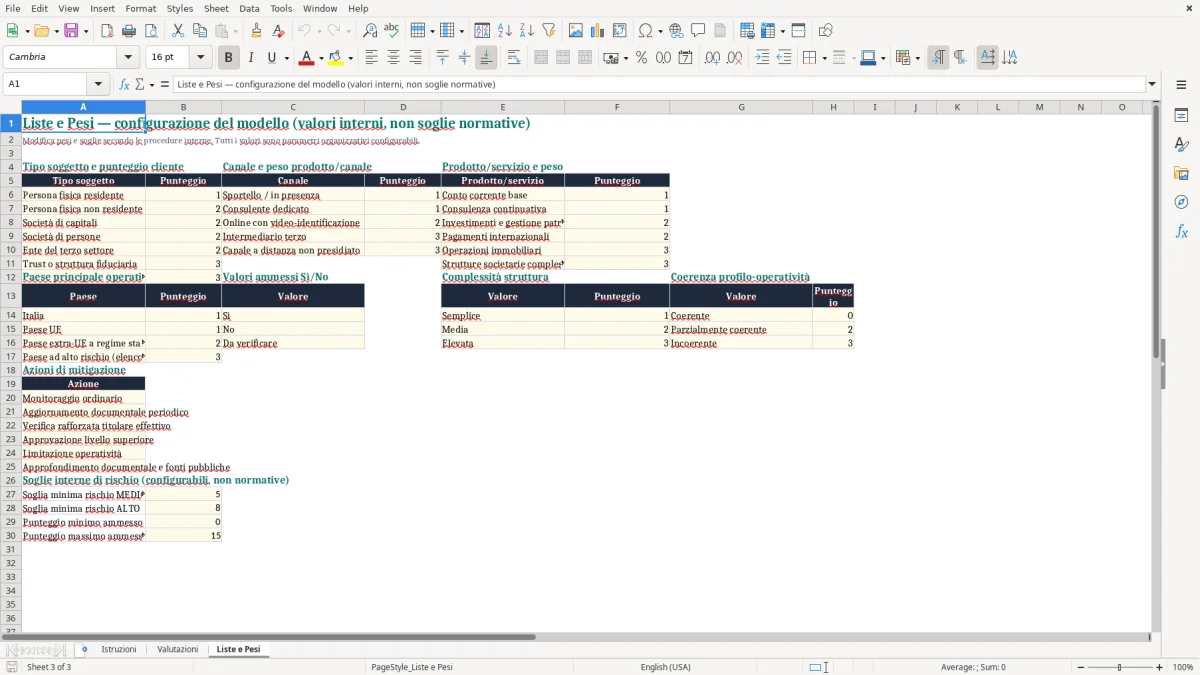
Task: Insert a comment bubble
Action: tap(698, 31)
